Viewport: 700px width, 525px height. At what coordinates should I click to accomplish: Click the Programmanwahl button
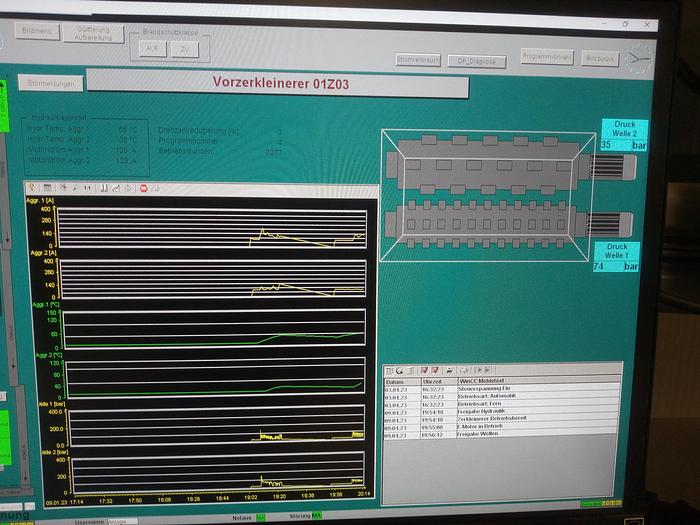(x=547, y=57)
